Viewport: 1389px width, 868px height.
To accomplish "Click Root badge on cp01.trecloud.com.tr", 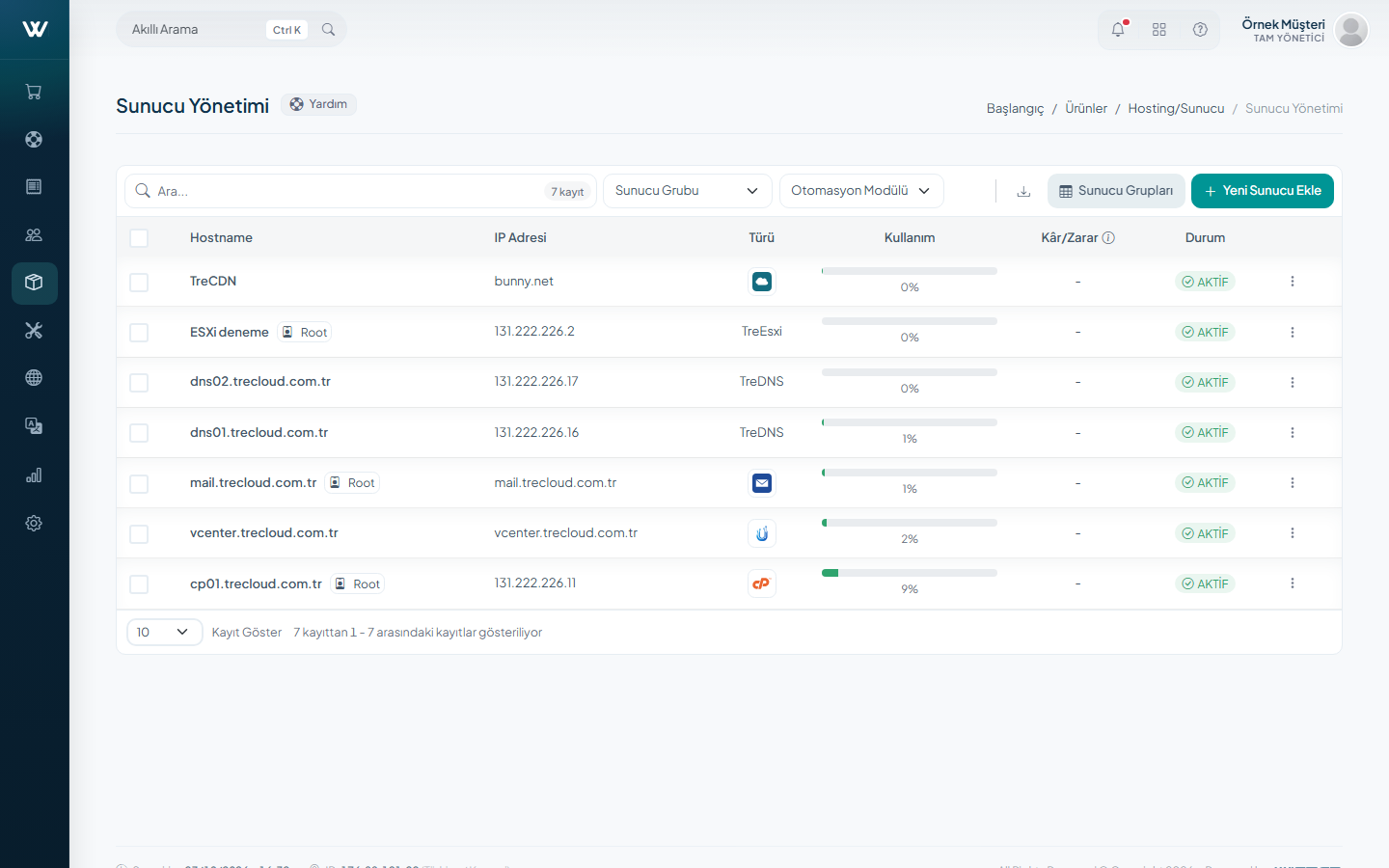I will click(x=358, y=583).
